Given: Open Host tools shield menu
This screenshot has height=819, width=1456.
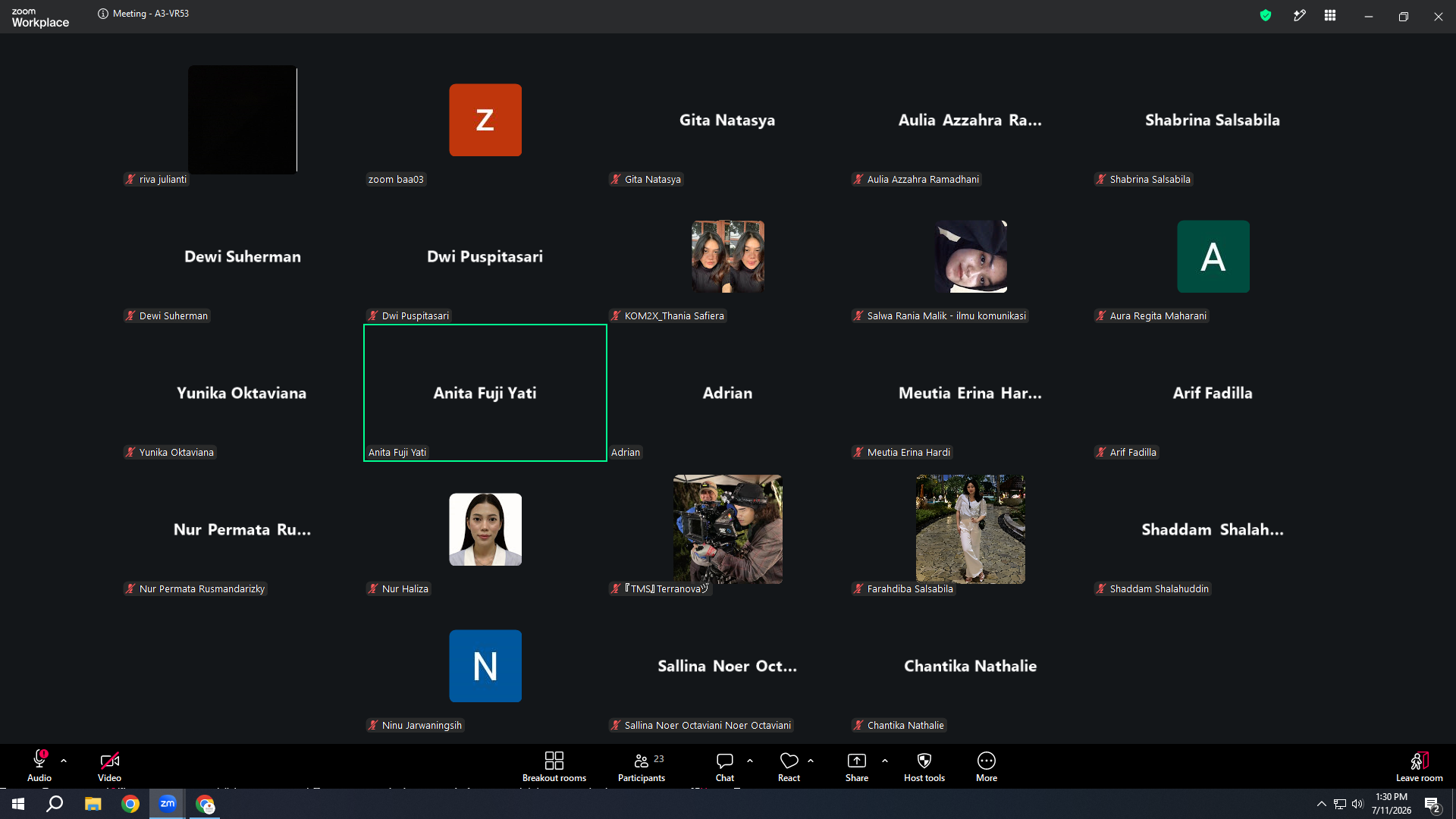Looking at the screenshot, I should click(x=924, y=766).
